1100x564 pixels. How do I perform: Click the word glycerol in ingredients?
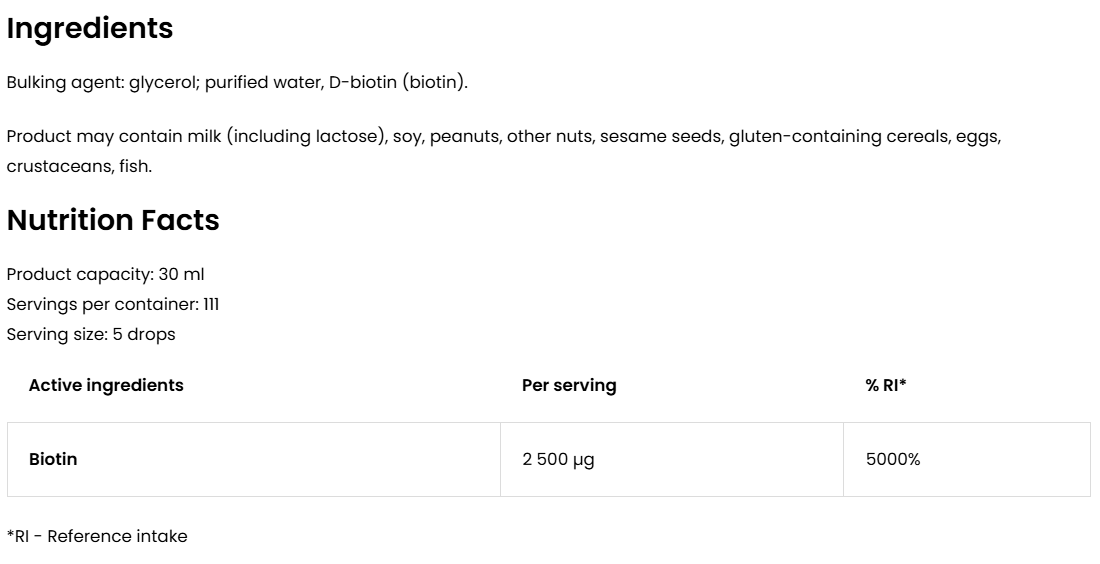(165, 82)
